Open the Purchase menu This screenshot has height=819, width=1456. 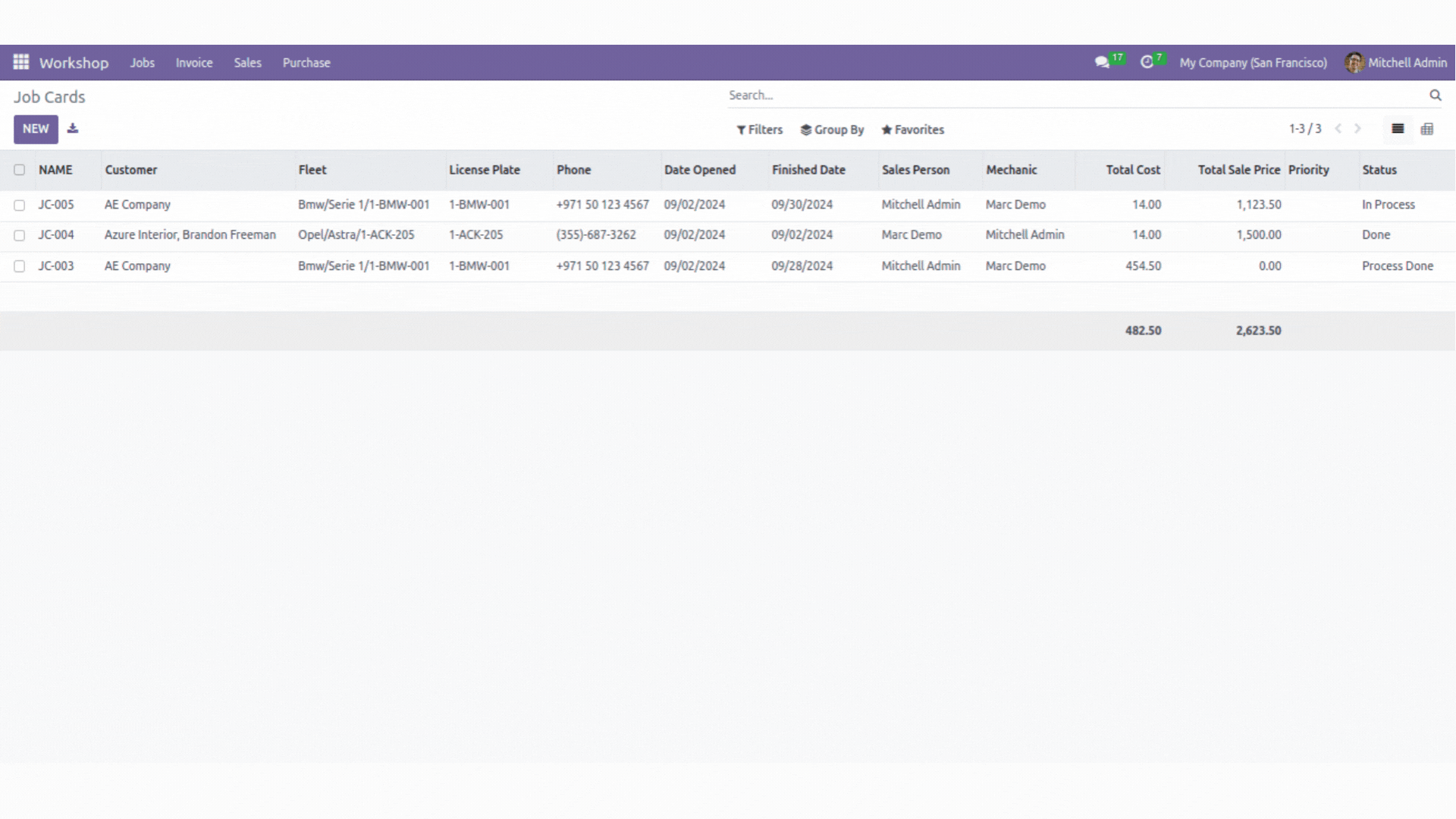tap(306, 63)
